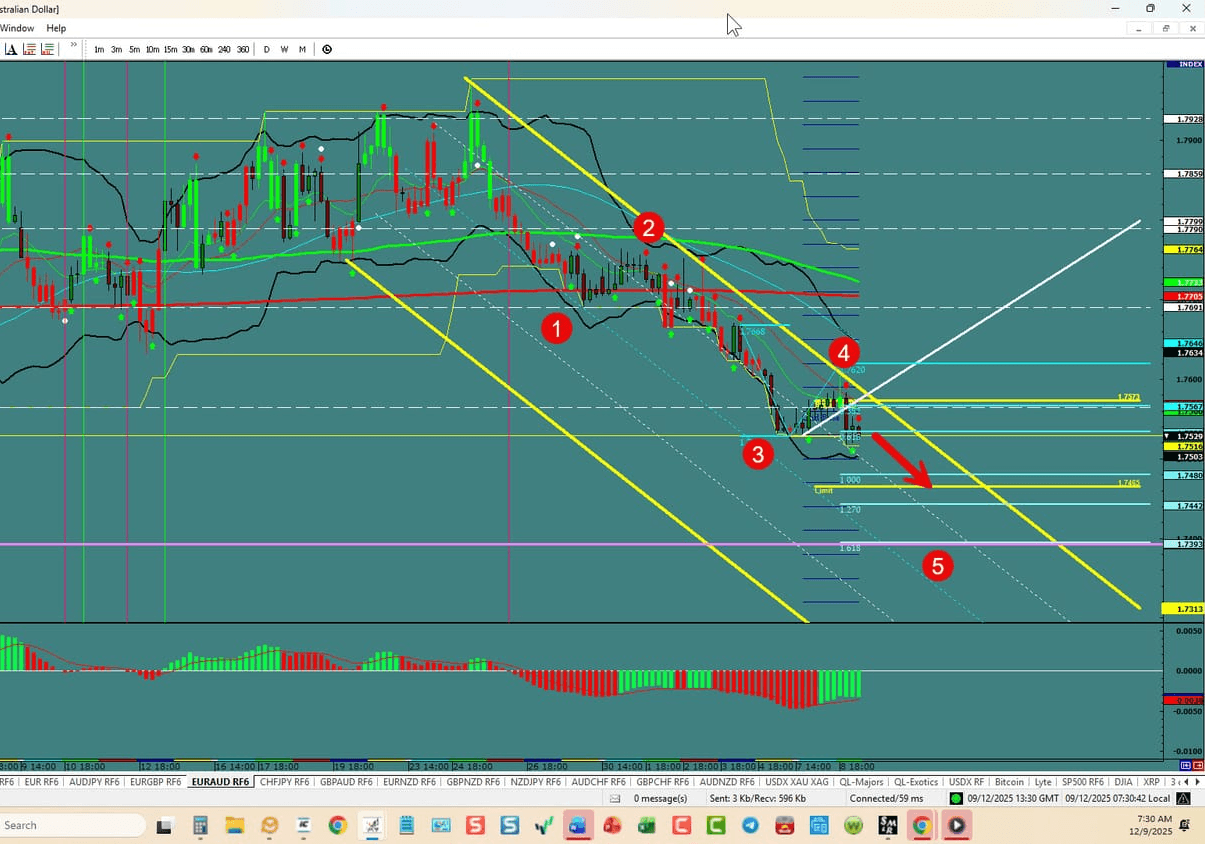
Task: Click the yellow 1.7529 price label
Action: point(1181,437)
